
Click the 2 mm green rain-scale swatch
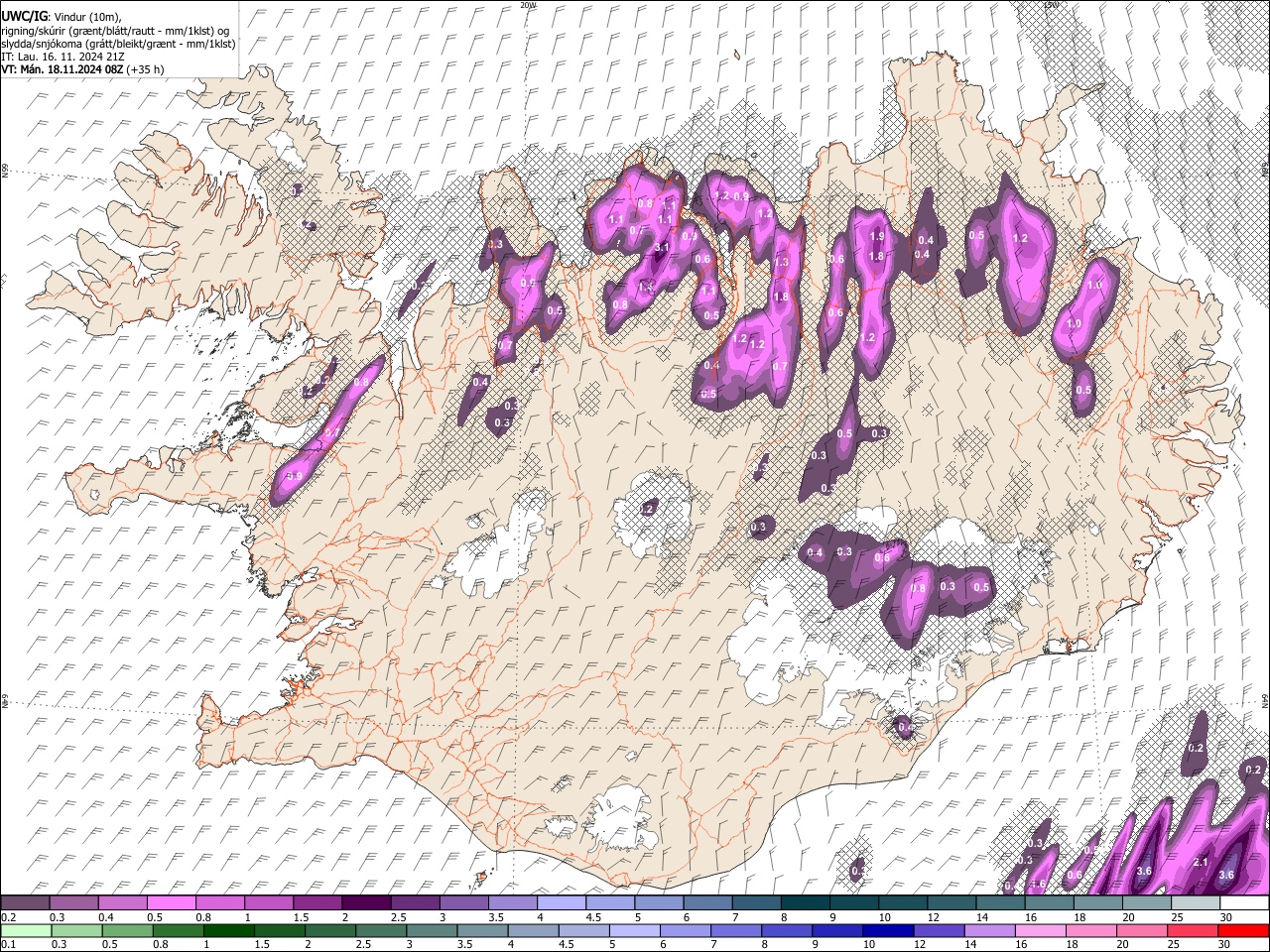(x=331, y=930)
